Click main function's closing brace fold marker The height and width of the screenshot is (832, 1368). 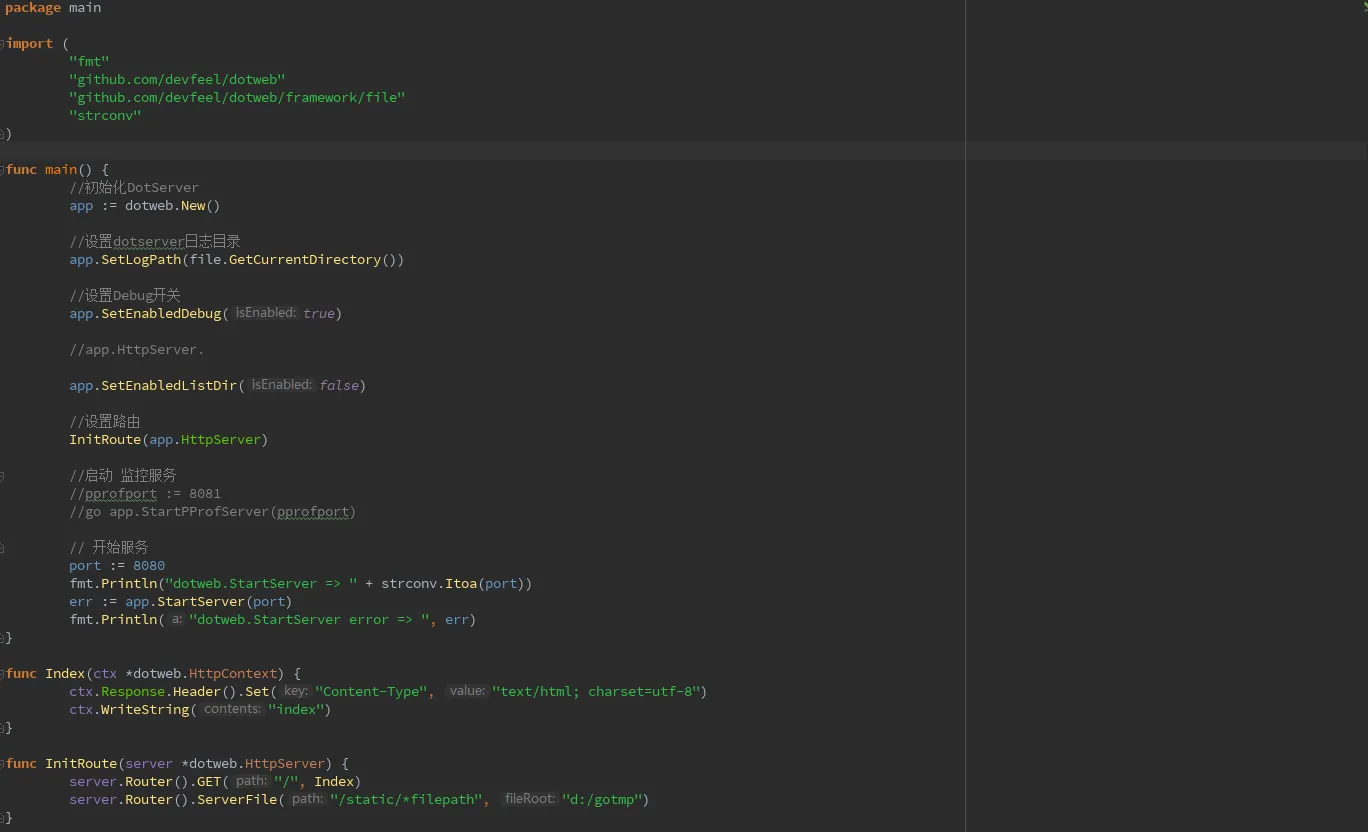tap(3, 637)
